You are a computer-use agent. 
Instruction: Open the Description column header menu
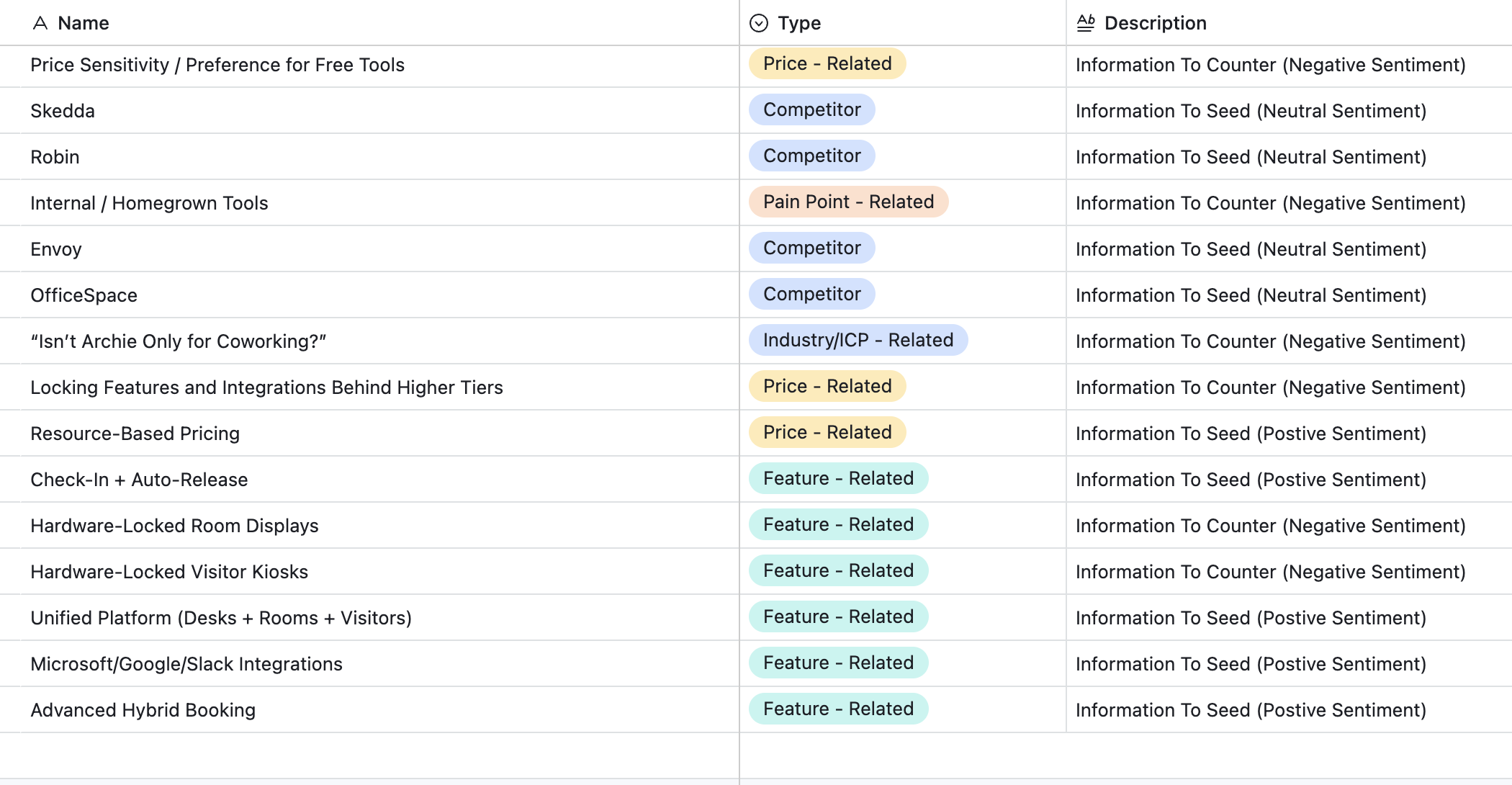(1155, 23)
